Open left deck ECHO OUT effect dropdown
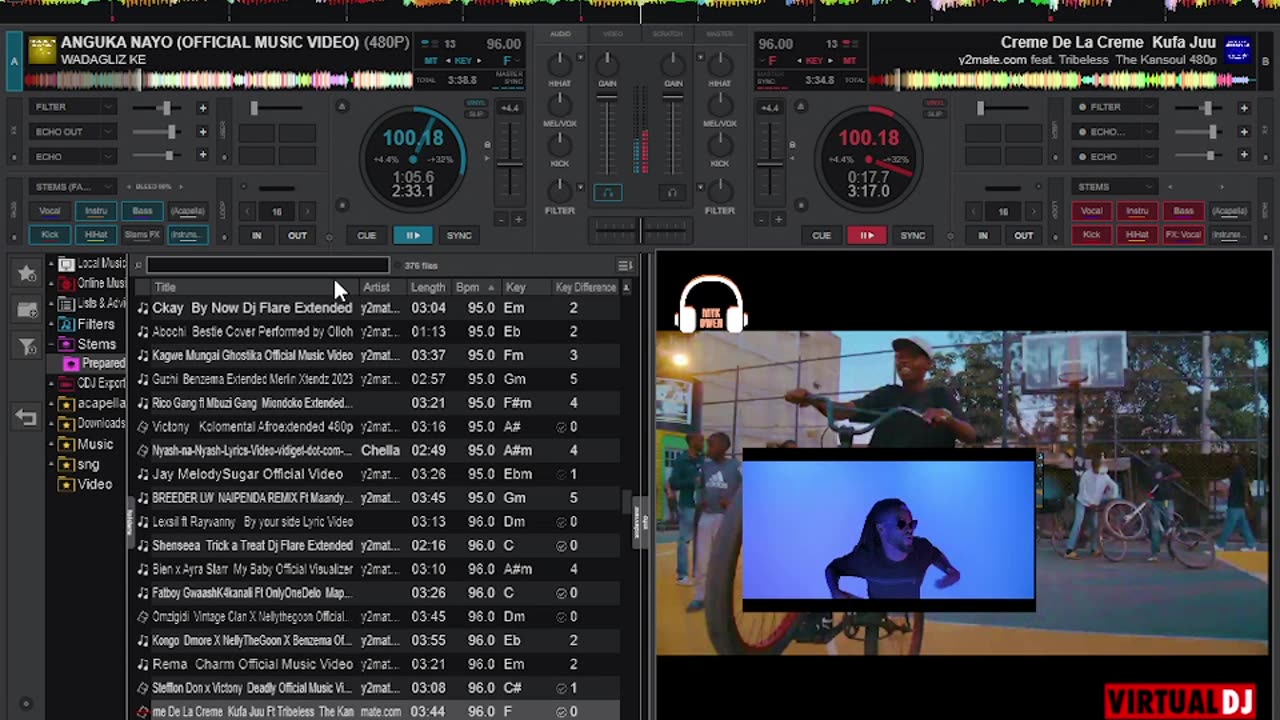The image size is (1280, 720). [x=109, y=132]
